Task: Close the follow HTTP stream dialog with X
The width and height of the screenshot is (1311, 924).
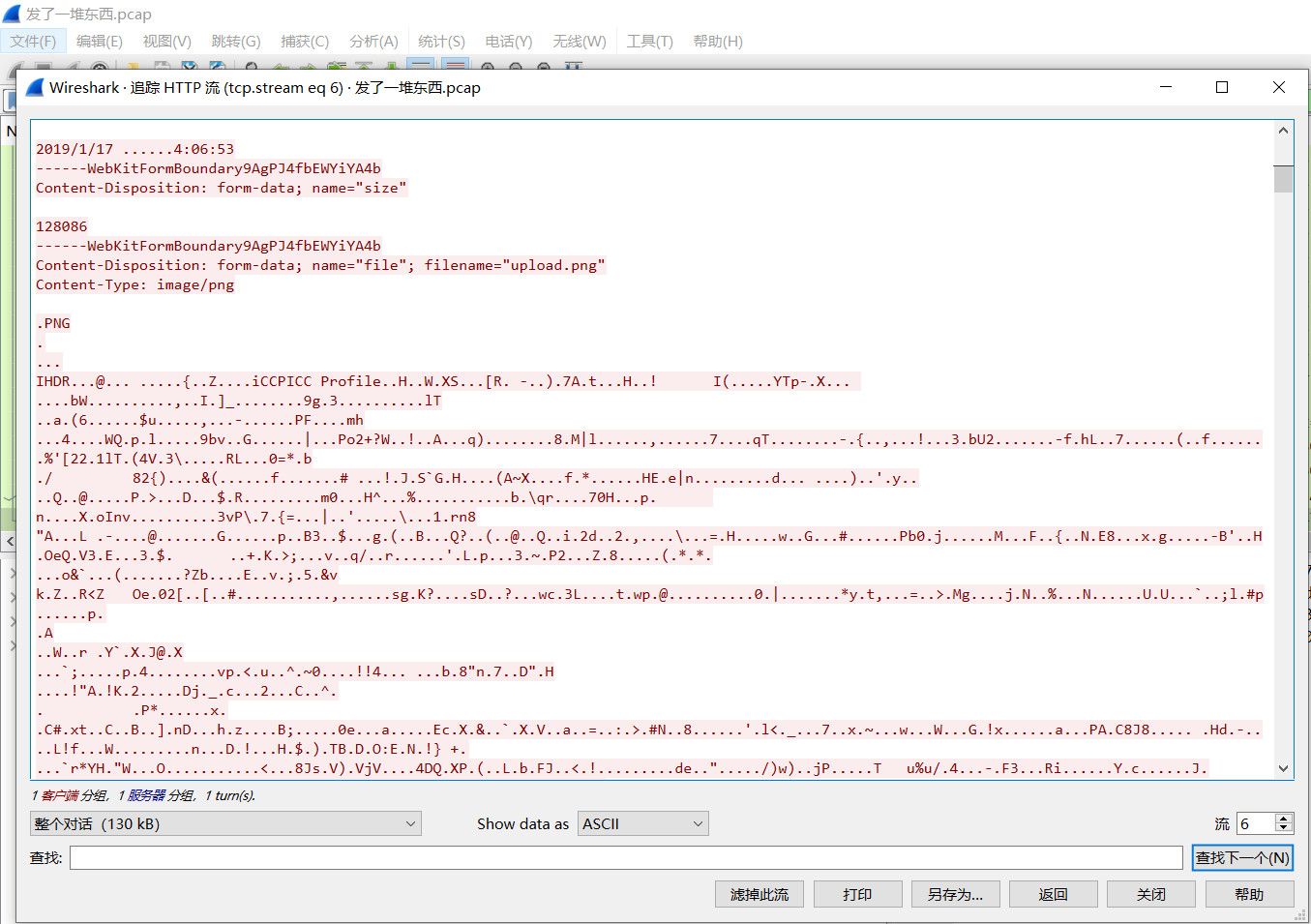Action: point(1279,87)
